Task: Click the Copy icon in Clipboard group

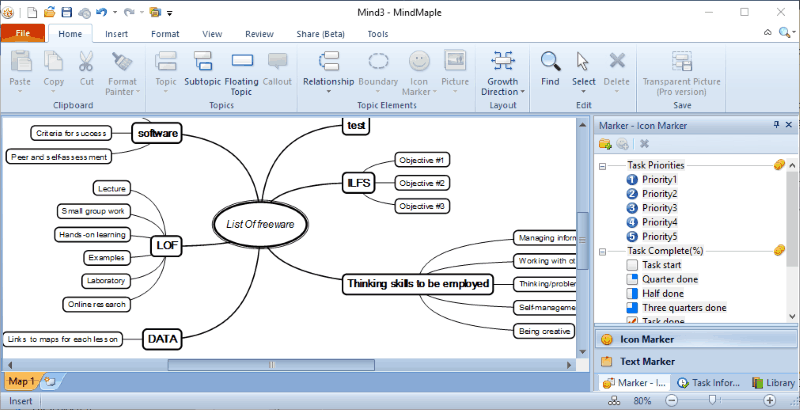Action: [x=54, y=61]
